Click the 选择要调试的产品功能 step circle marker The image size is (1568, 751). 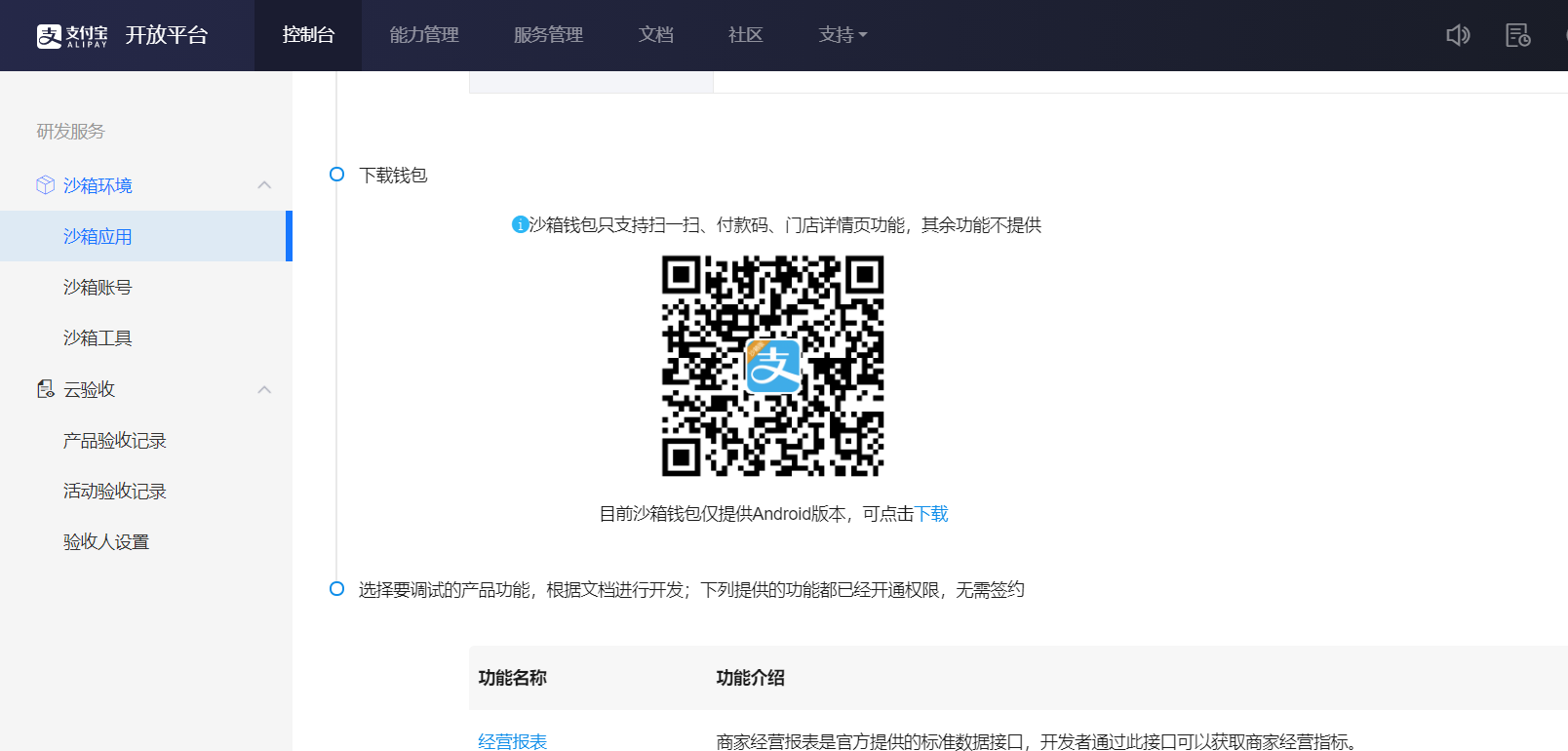336,589
